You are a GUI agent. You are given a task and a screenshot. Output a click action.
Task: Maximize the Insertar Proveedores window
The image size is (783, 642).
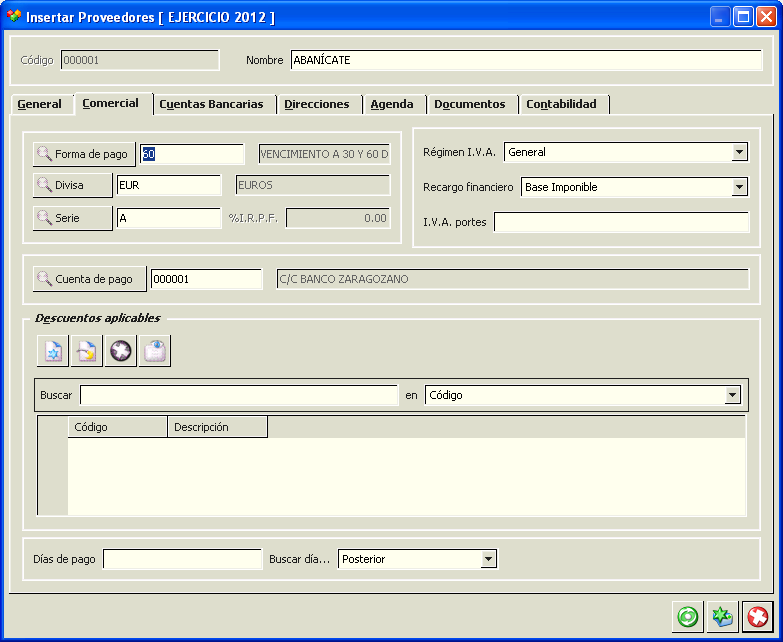click(x=743, y=16)
